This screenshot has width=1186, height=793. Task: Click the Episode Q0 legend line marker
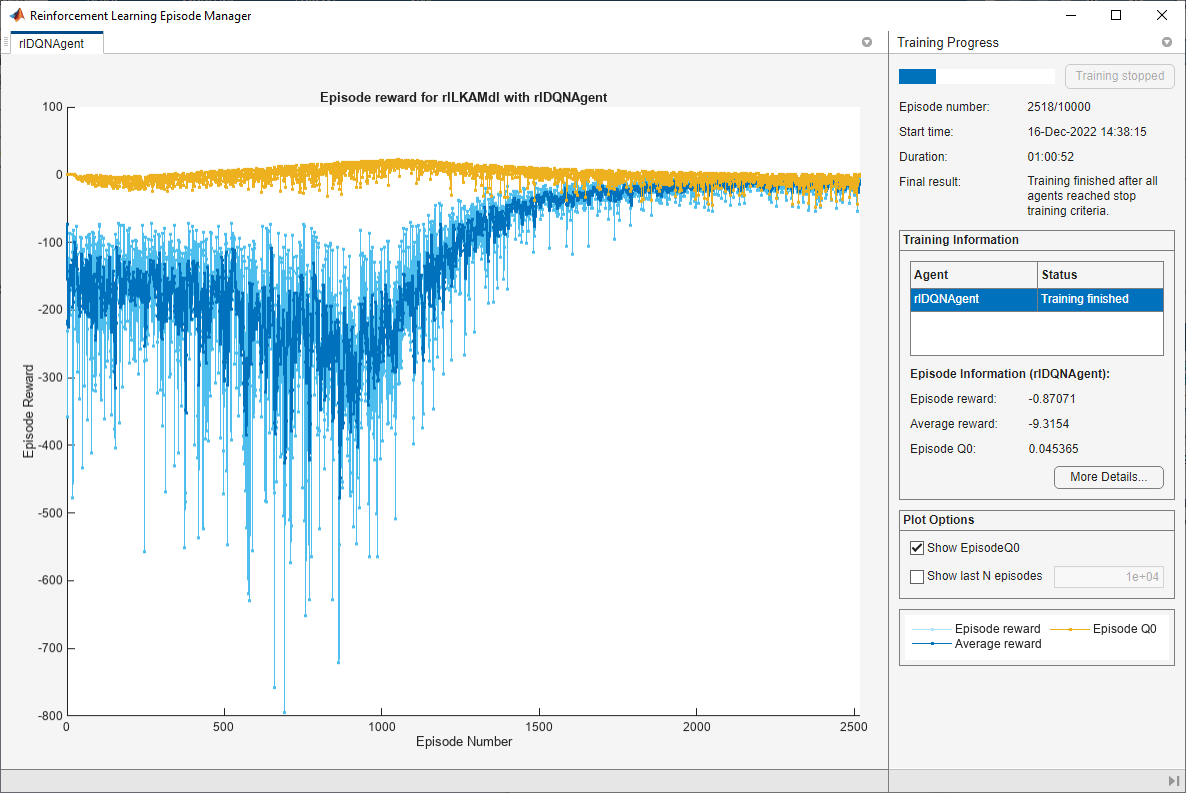pyautogui.click(x=1070, y=629)
